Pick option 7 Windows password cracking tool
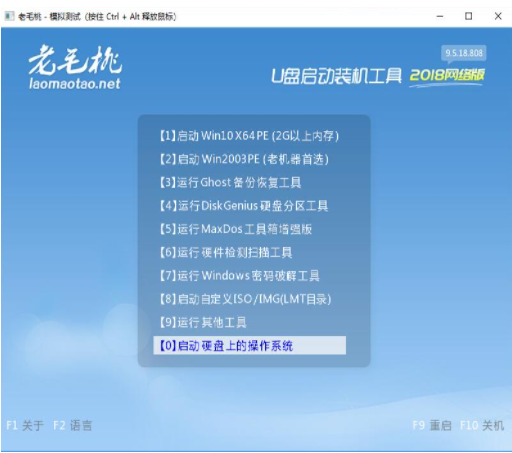Image resolution: width=512 pixels, height=453 pixels. 239,276
